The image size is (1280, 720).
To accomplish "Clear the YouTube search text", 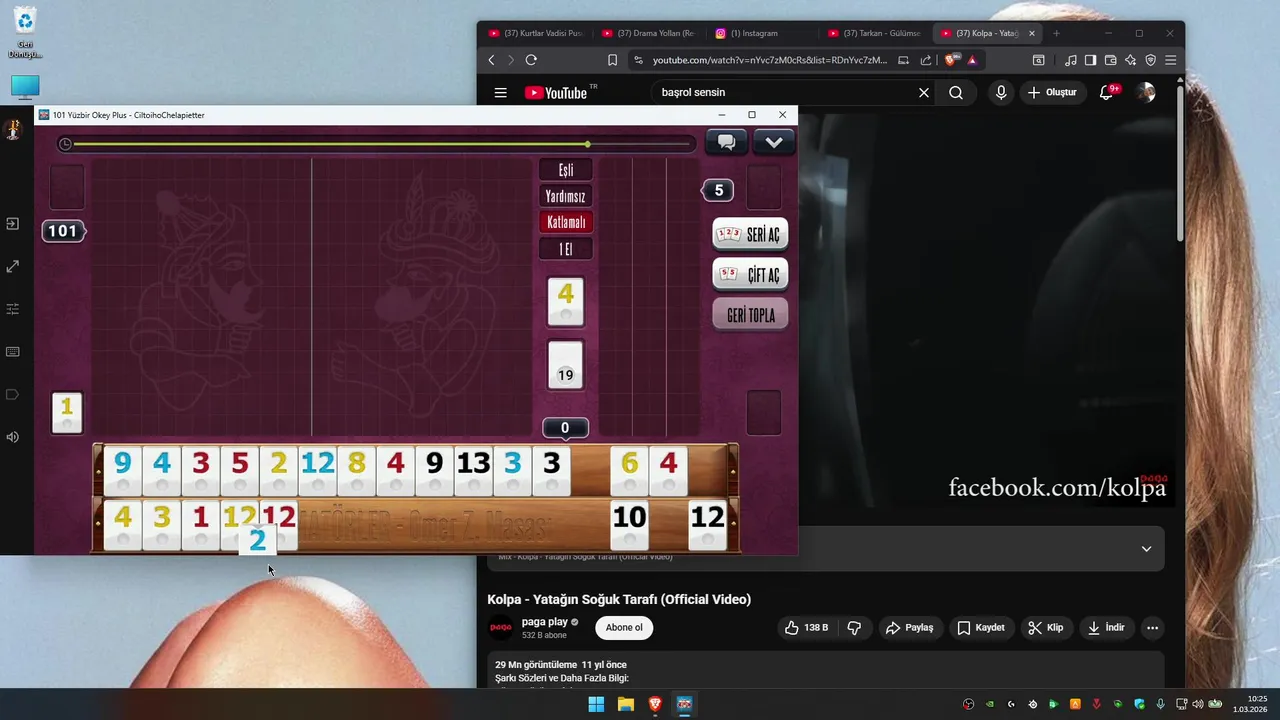I will (924, 92).
